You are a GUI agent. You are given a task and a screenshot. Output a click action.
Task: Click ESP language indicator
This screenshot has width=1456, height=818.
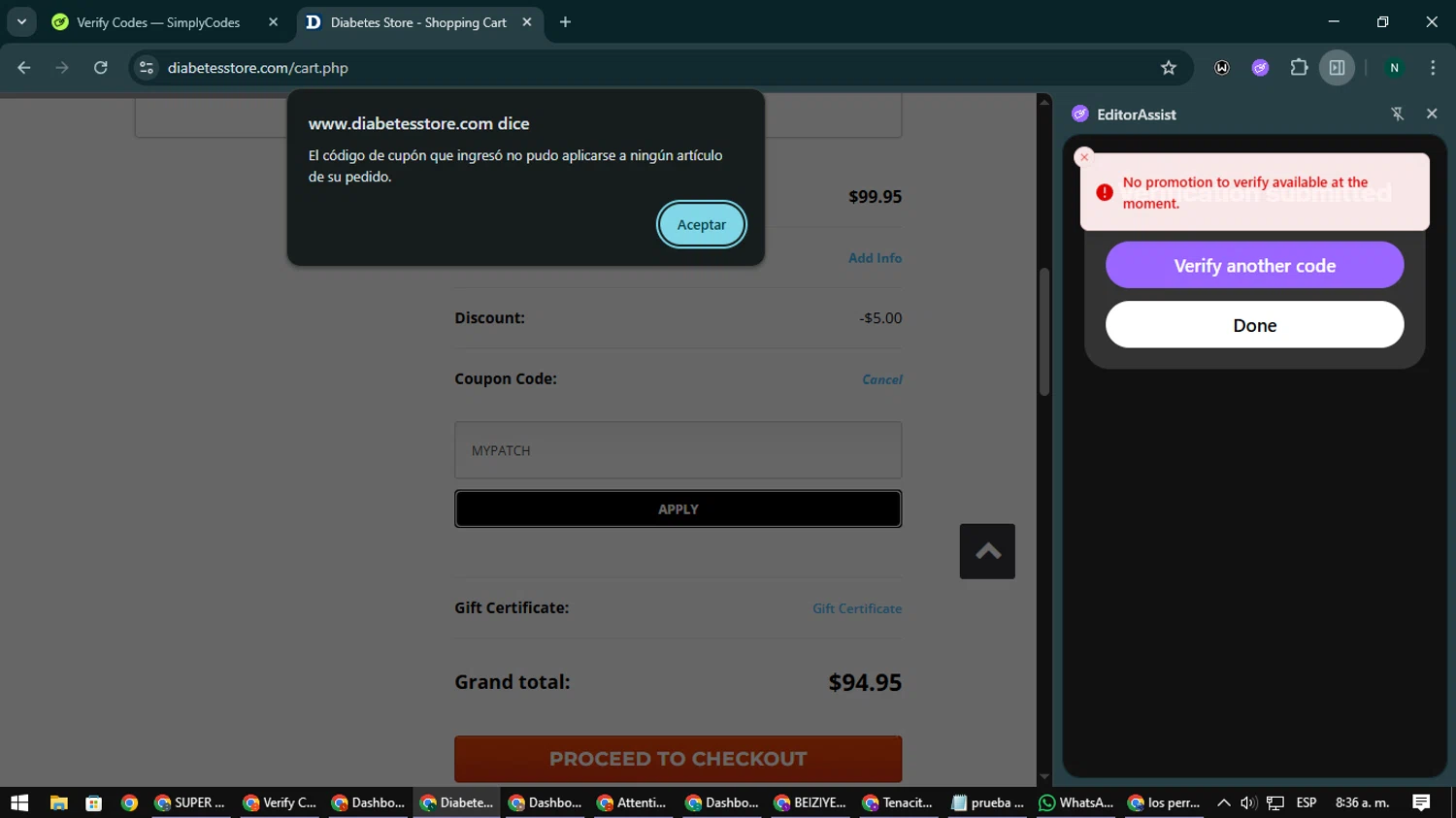1307,802
